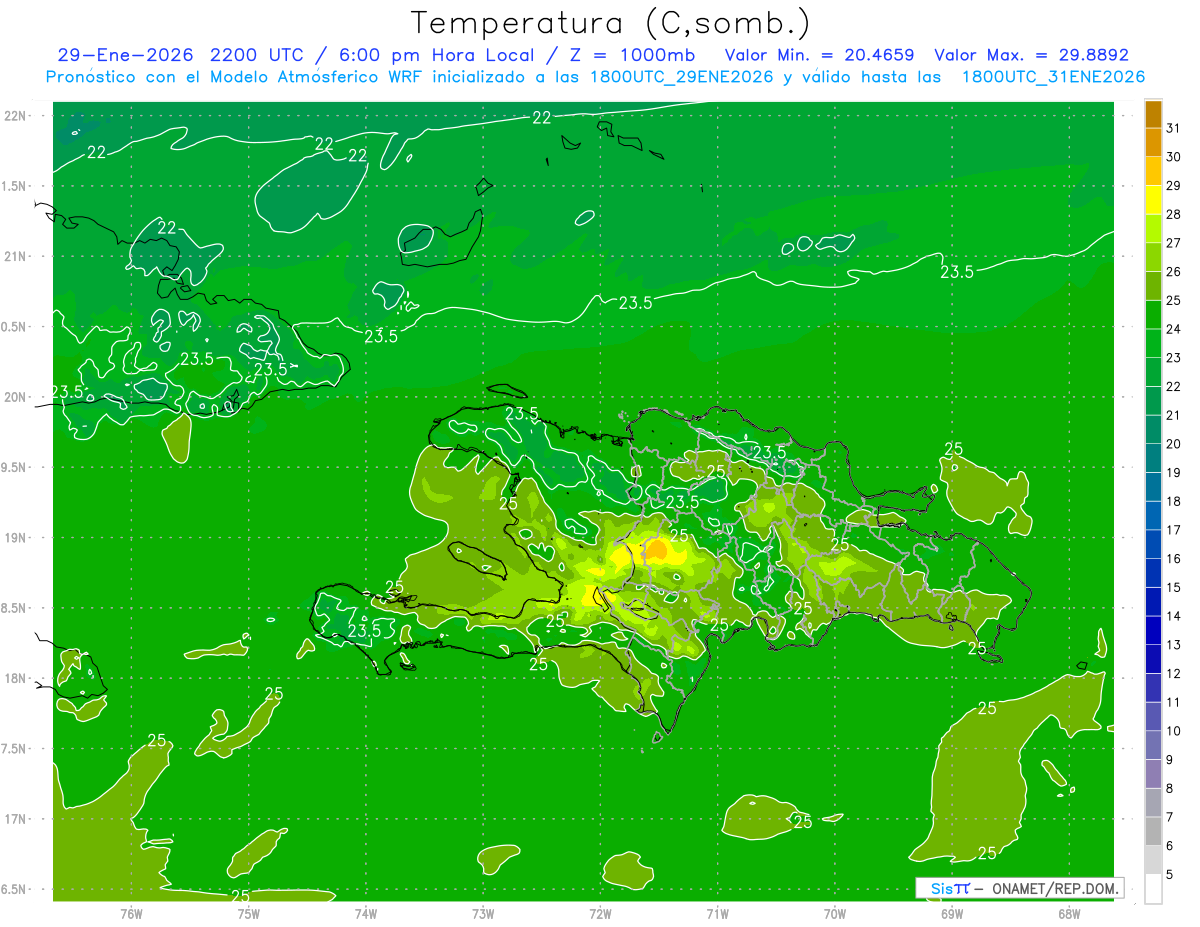Click the '18N' latitude axis label
Image resolution: width=1200 pixels, height=927 pixels.
click(x=16, y=678)
